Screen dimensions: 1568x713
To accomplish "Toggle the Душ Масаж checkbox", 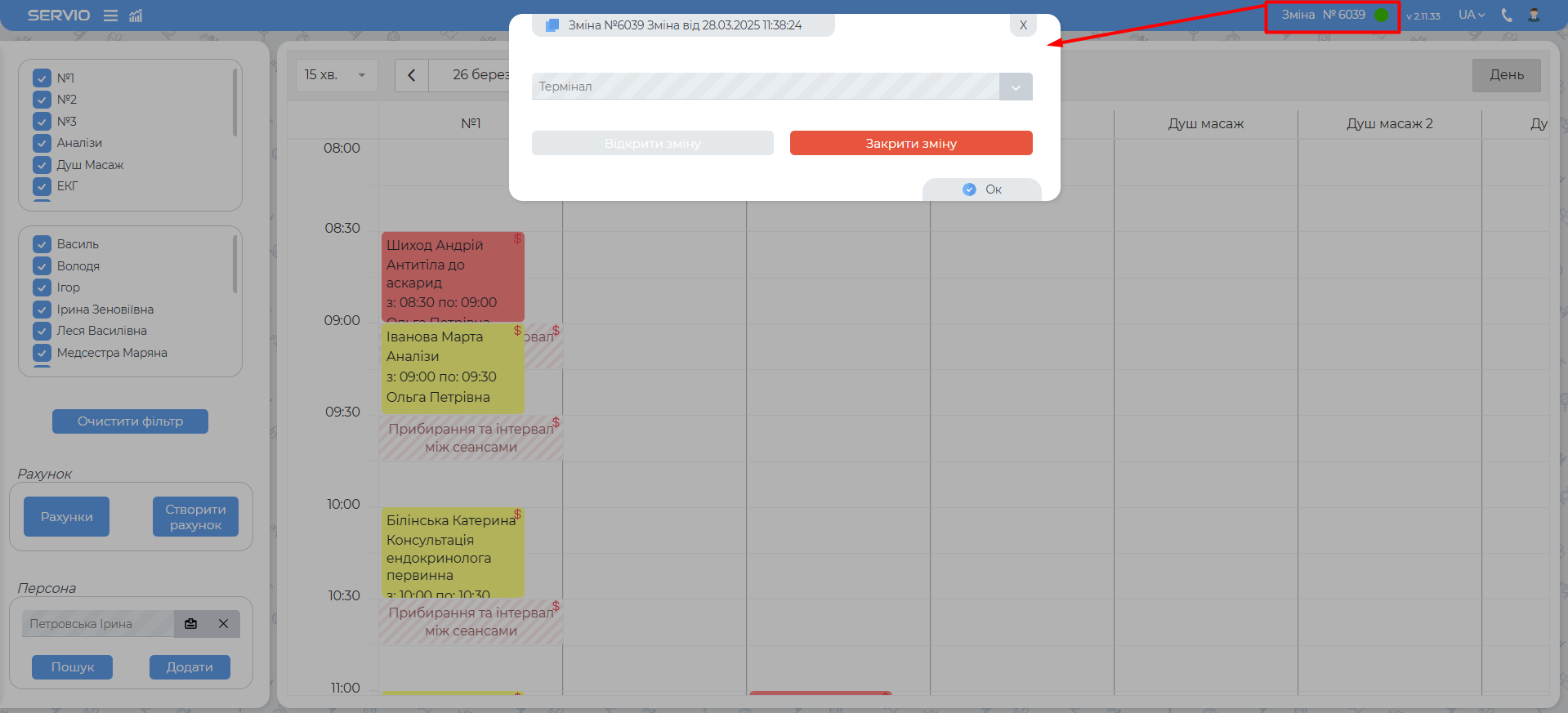I will (x=42, y=165).
